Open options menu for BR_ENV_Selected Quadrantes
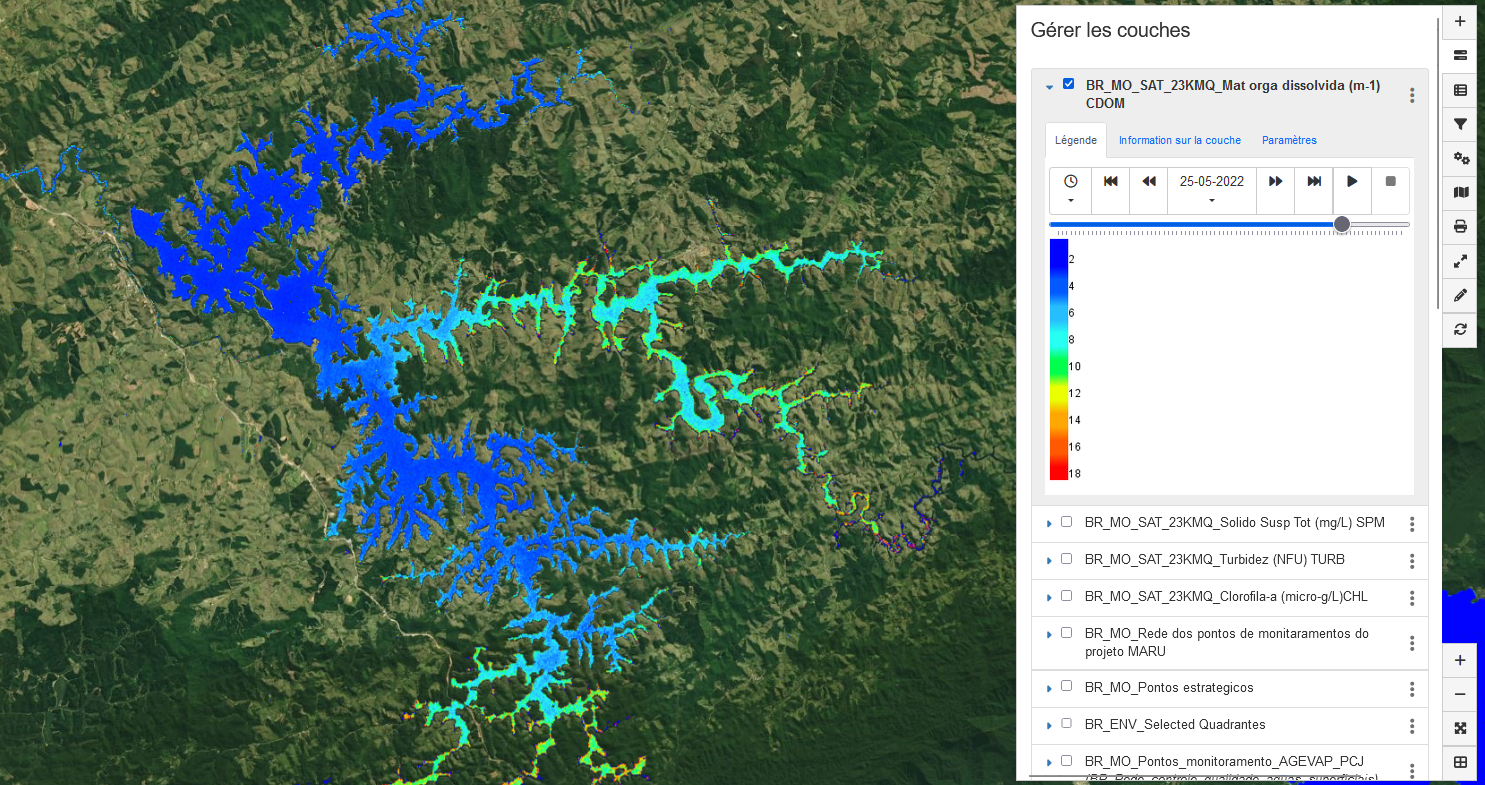1485x785 pixels. click(x=1412, y=726)
